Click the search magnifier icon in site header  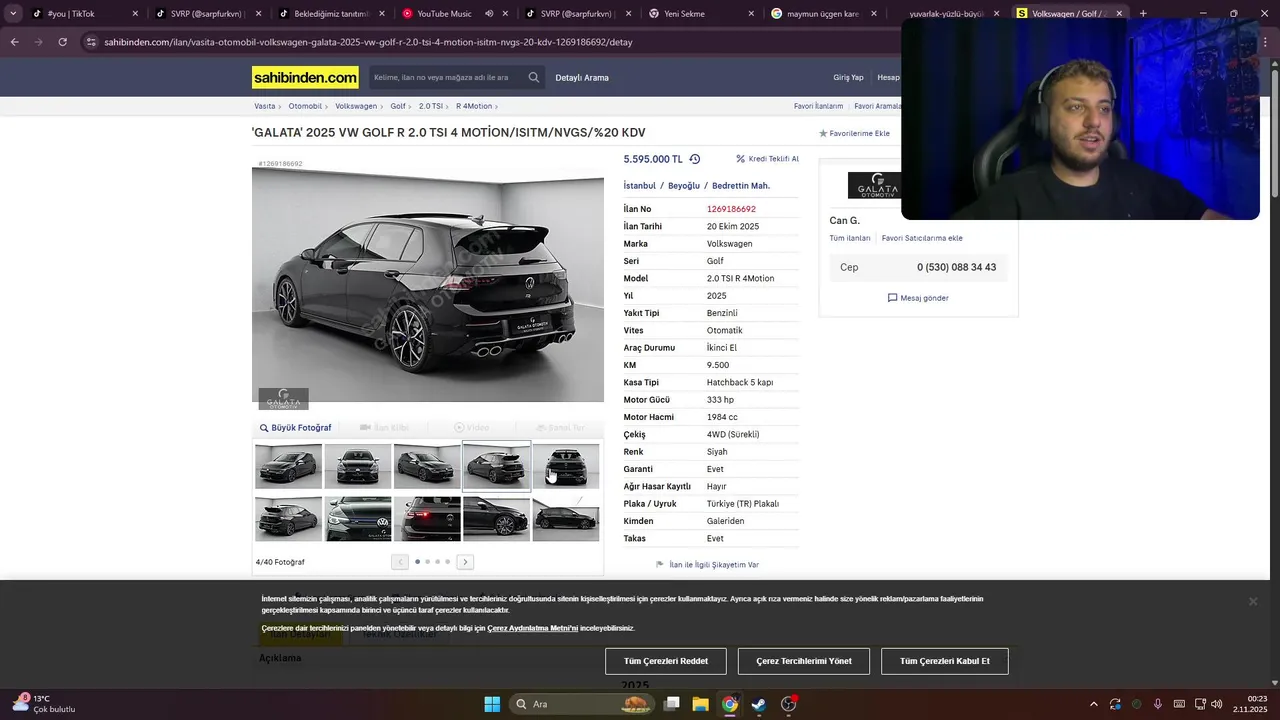tap(534, 77)
